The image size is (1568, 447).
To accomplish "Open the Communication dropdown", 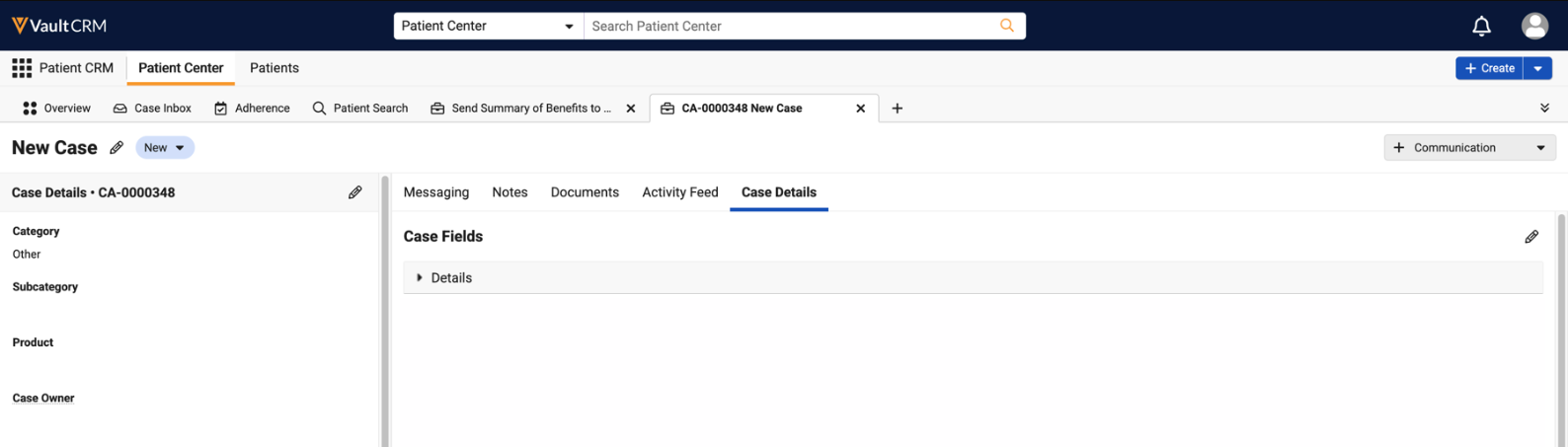I will coord(1469,148).
